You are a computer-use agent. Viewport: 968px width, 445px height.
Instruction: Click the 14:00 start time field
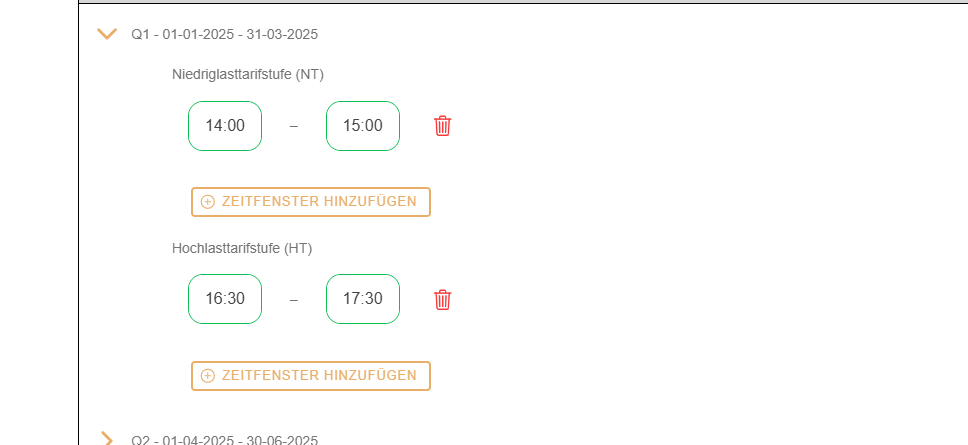coord(225,126)
